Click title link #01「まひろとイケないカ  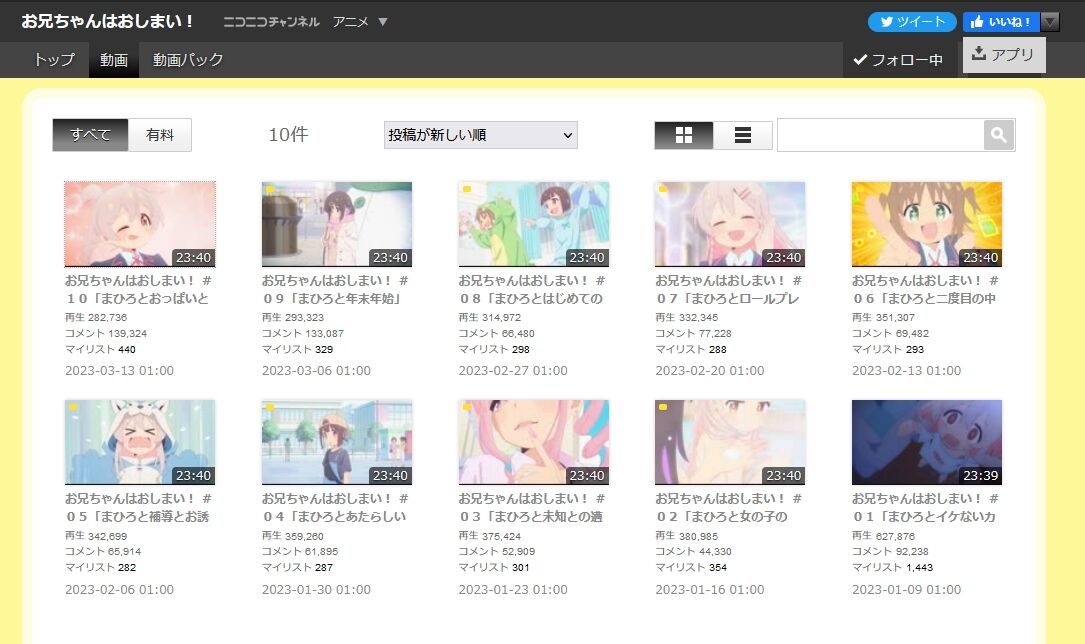(925, 508)
